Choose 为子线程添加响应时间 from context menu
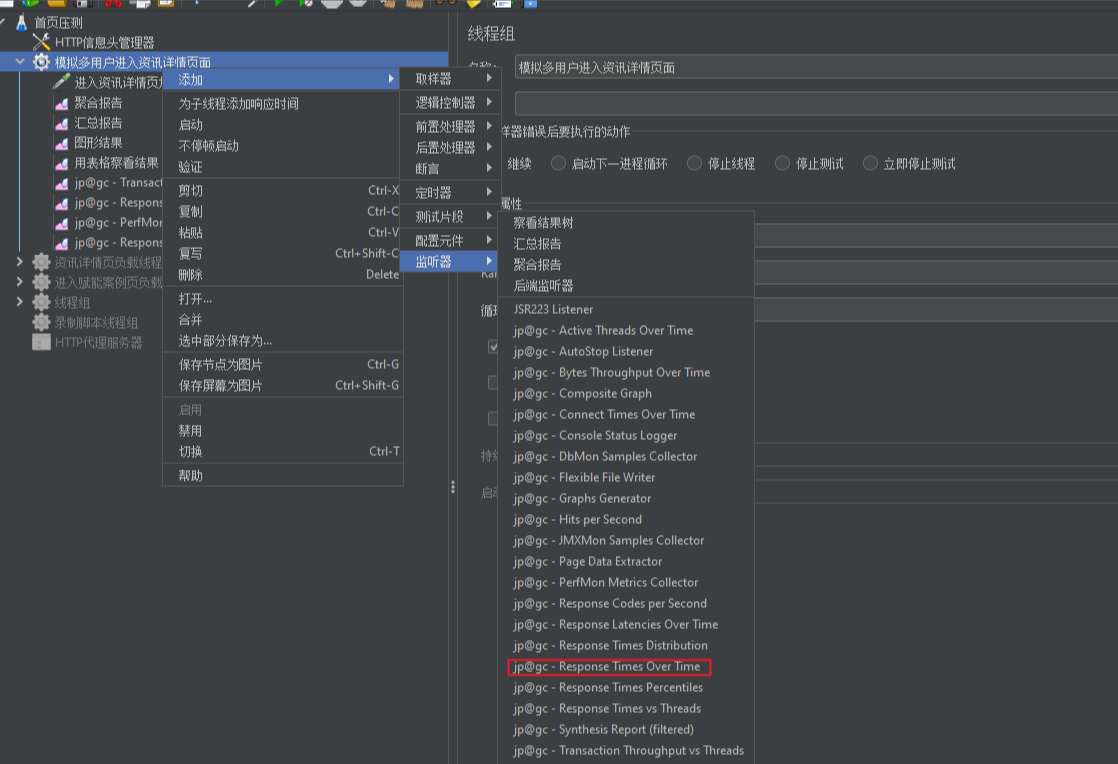The width and height of the screenshot is (1118, 764). [x=283, y=104]
